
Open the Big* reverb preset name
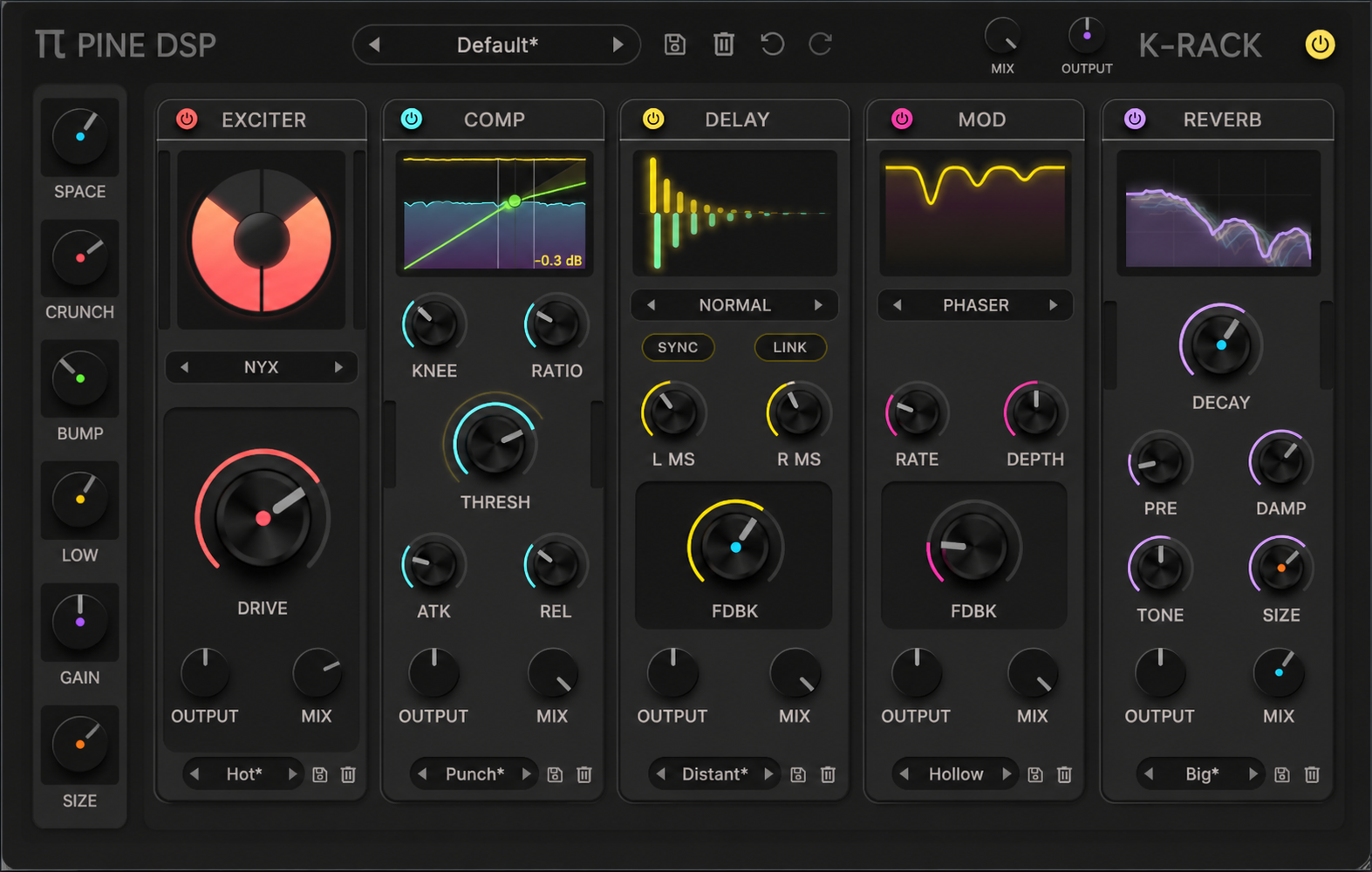pos(1202,774)
